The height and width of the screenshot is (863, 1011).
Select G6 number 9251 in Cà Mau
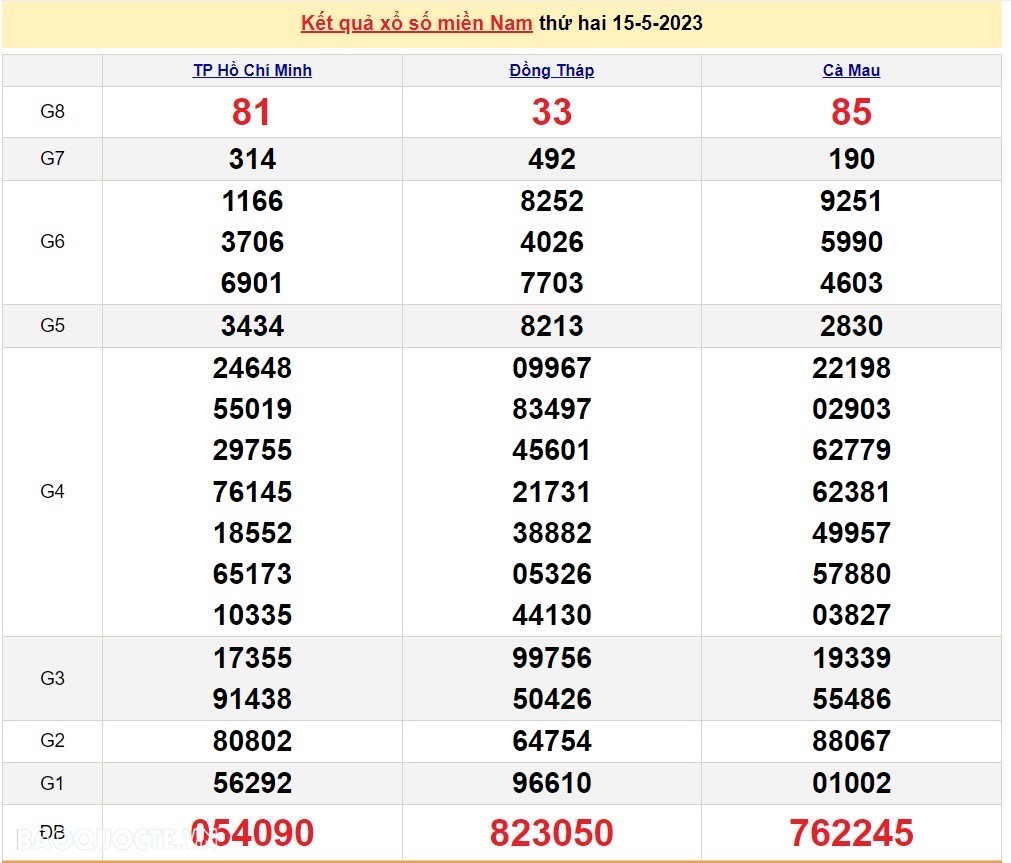tap(851, 201)
